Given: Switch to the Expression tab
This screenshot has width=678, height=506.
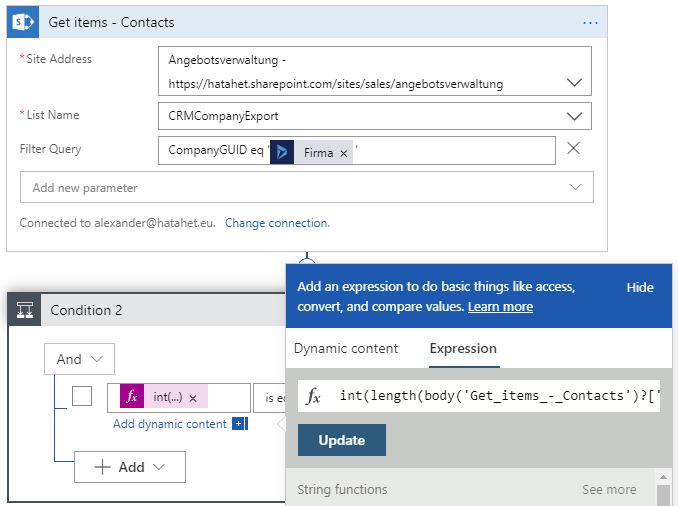Looking at the screenshot, I should (463, 348).
